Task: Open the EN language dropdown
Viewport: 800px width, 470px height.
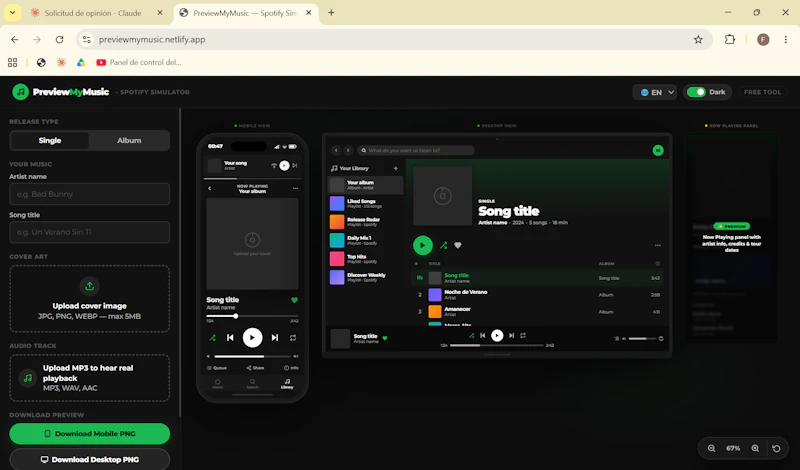Action: pyautogui.click(x=655, y=92)
